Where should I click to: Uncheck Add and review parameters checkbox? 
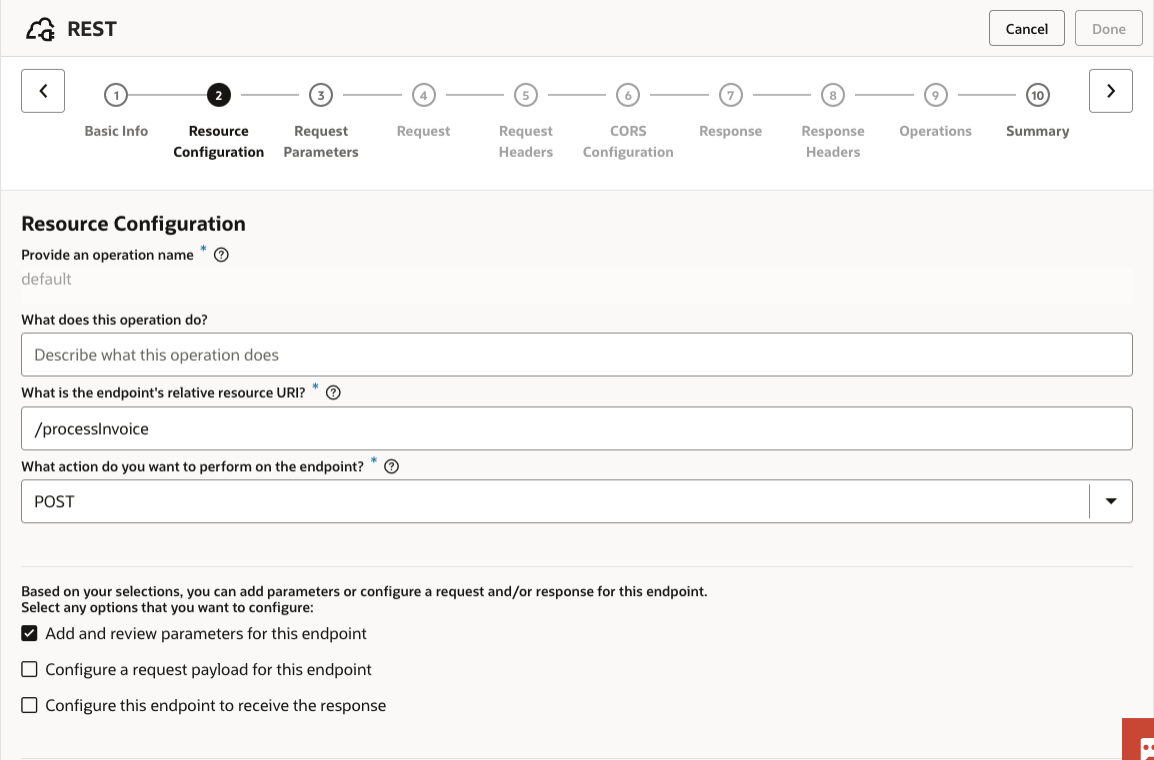click(x=30, y=634)
